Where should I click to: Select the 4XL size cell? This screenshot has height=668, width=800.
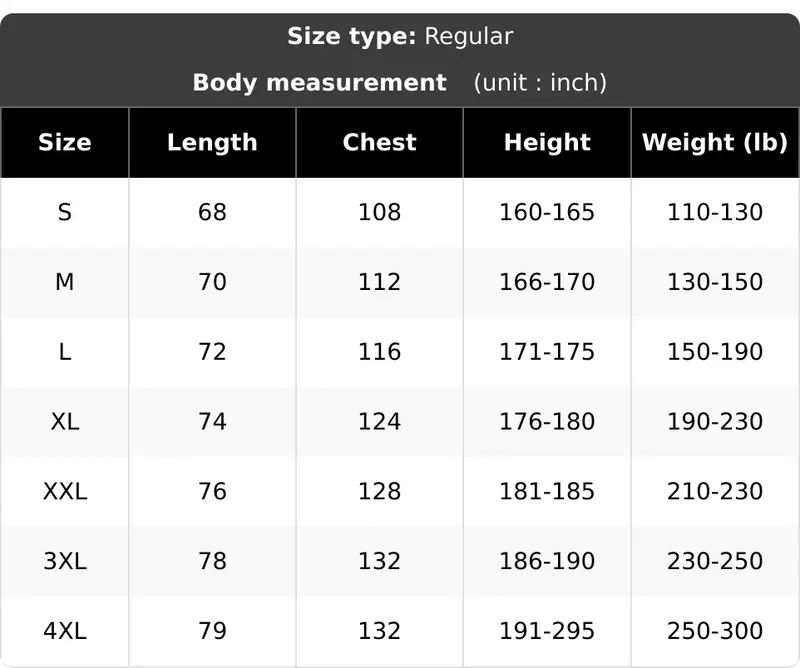click(65, 631)
